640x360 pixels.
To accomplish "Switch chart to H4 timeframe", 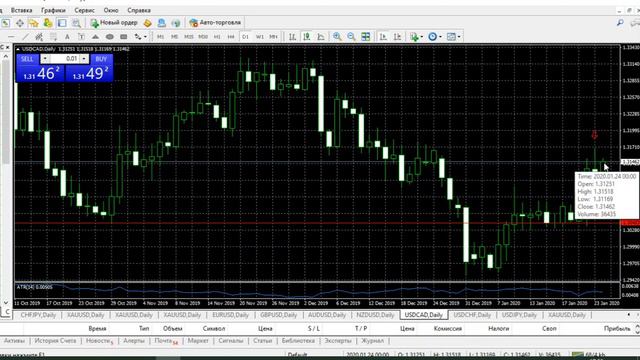I will 231,37.
